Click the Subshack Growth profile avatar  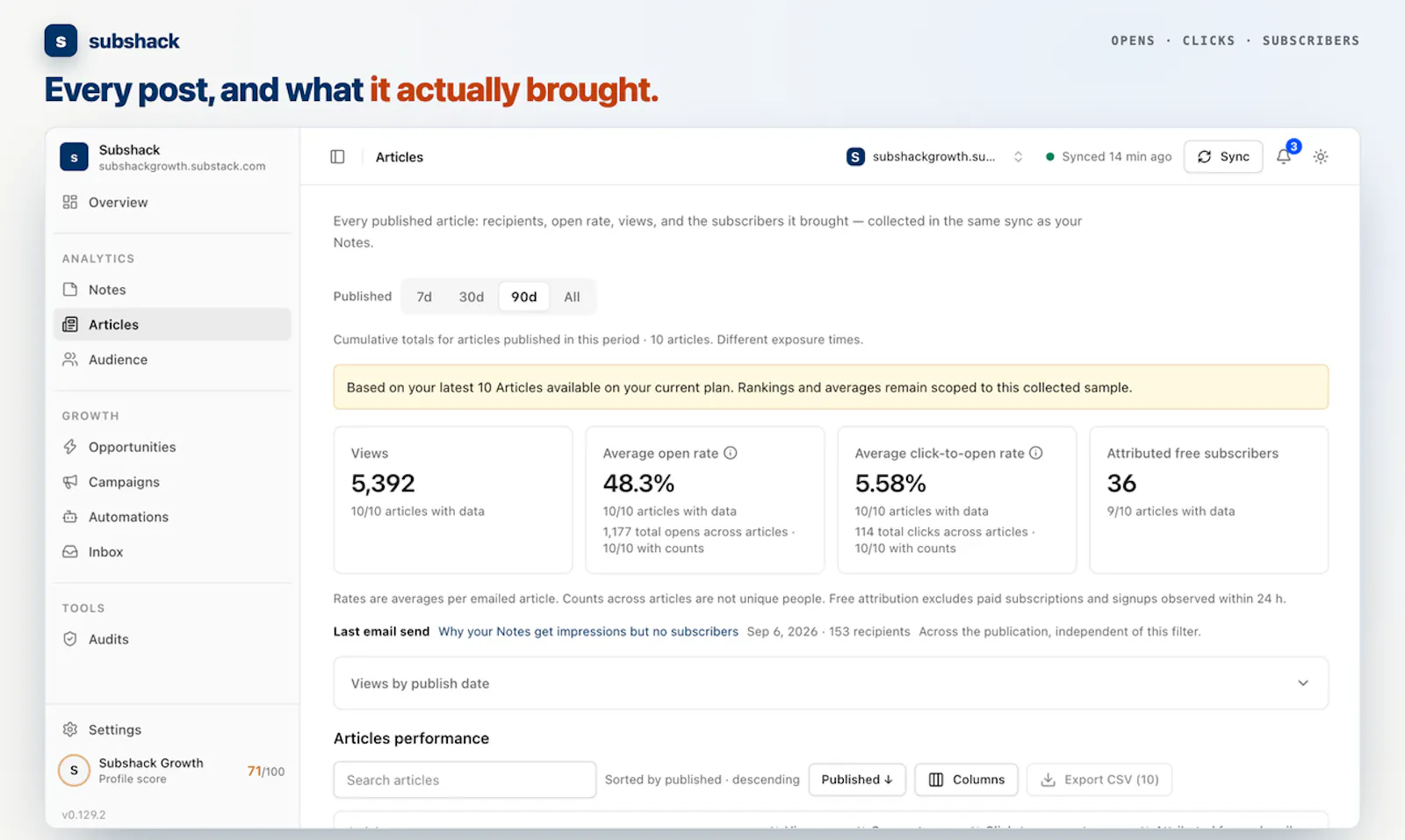pyautogui.click(x=74, y=771)
